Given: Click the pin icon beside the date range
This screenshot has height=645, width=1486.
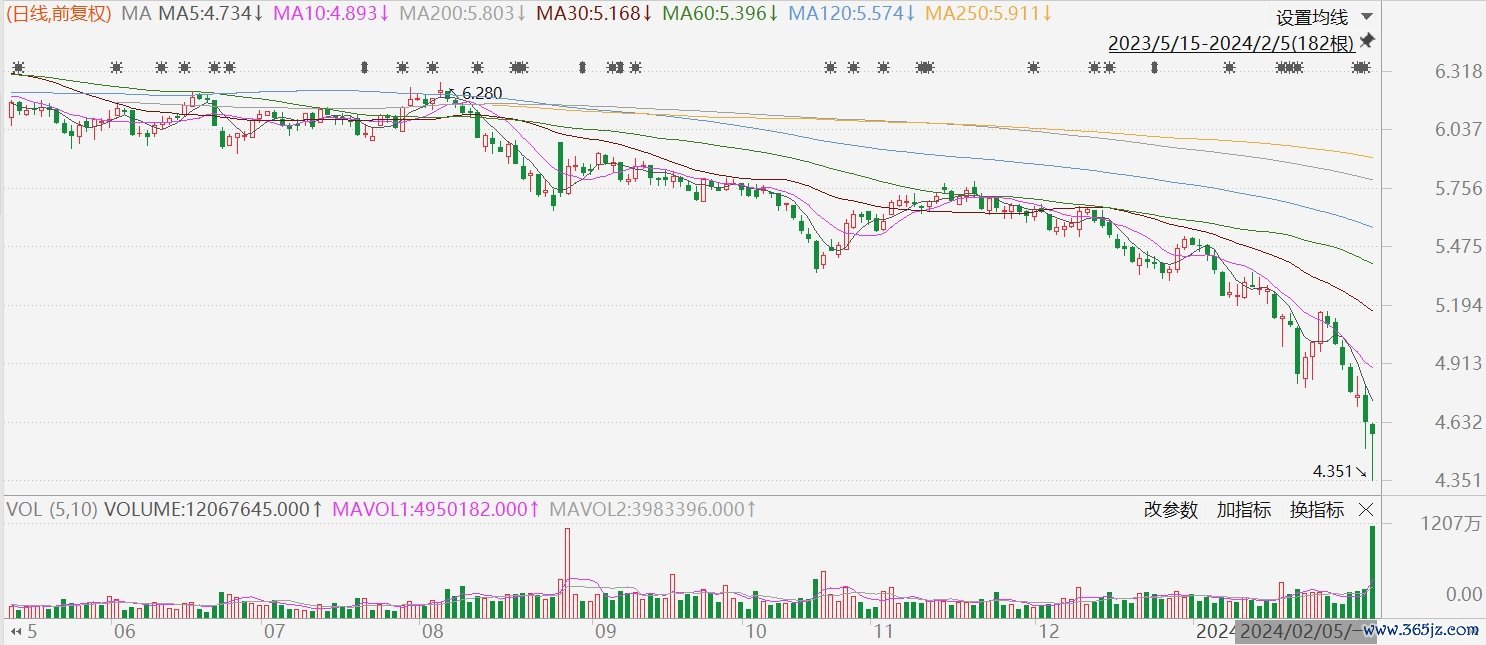Looking at the screenshot, I should tap(1367, 42).
